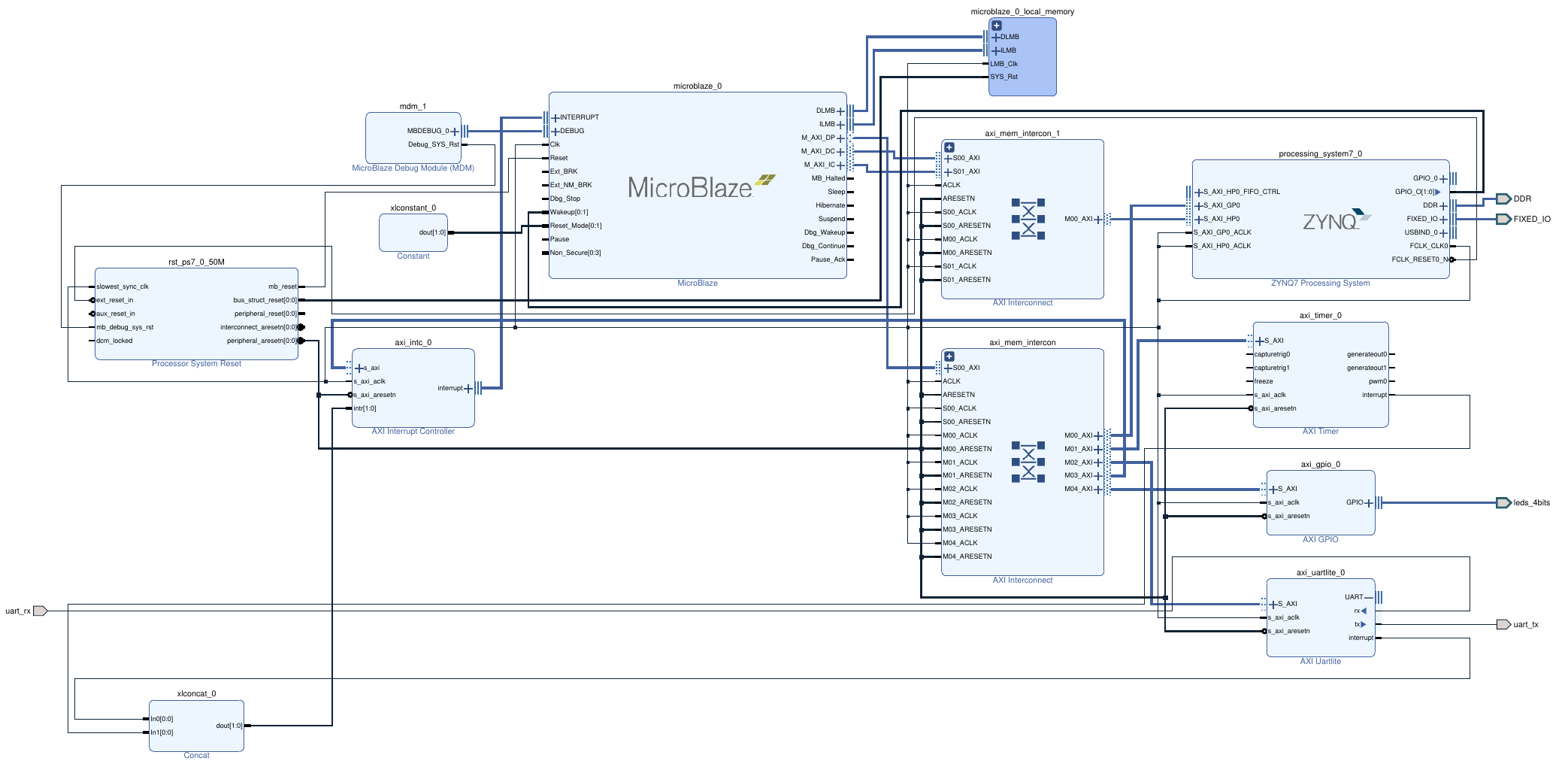
Task: Expand S_AXI_GP0 interface on processing_system7_0
Action: [1199, 206]
